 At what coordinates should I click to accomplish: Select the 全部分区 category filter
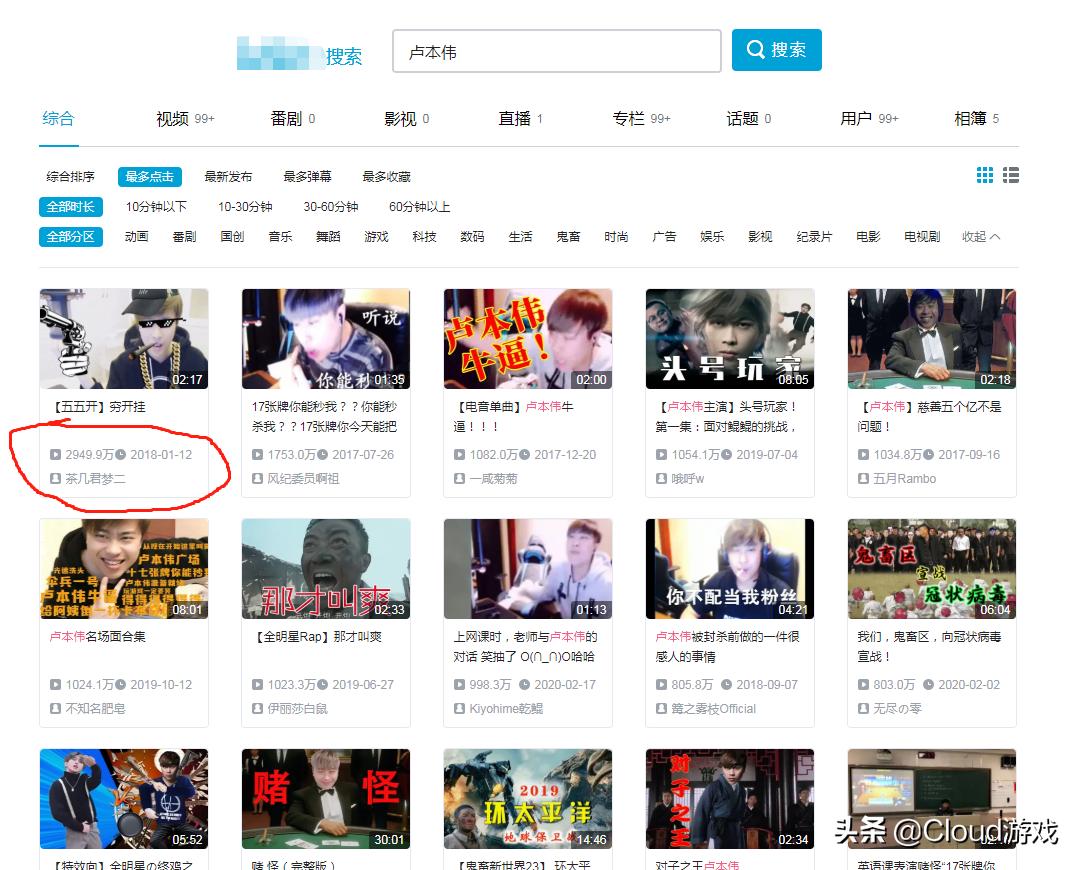(x=70, y=237)
